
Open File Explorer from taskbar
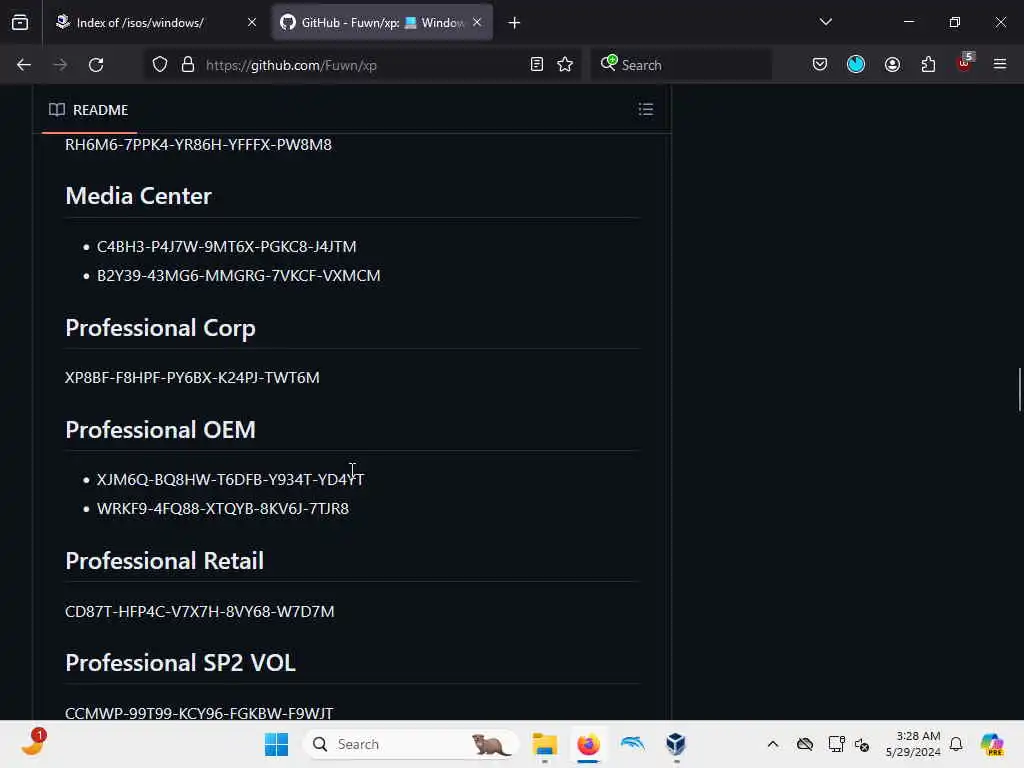(x=544, y=744)
